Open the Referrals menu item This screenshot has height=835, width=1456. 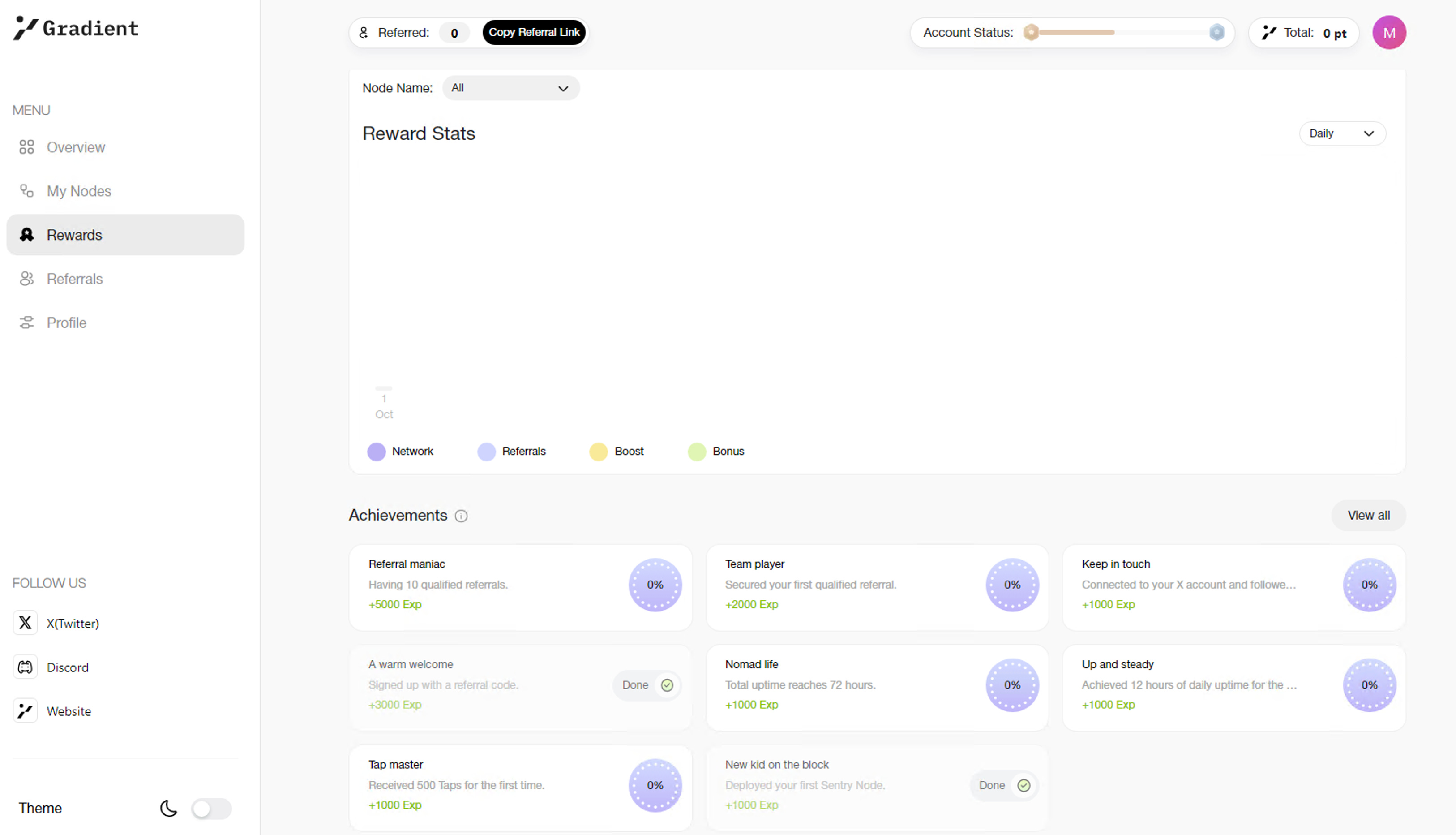pyautogui.click(x=125, y=279)
